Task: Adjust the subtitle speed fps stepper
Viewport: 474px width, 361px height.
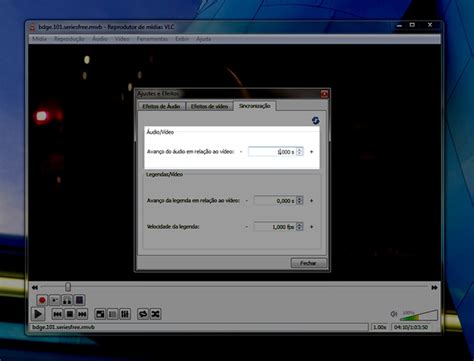Action: coord(299,227)
